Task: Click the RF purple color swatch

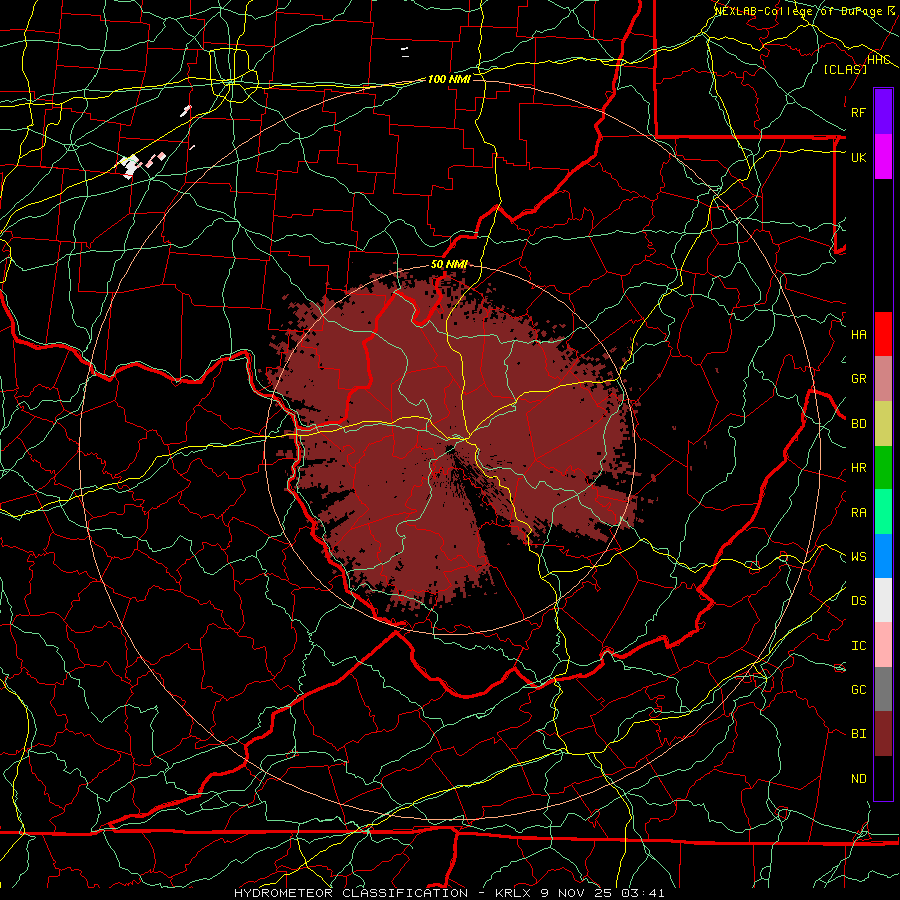Action: 883,112
